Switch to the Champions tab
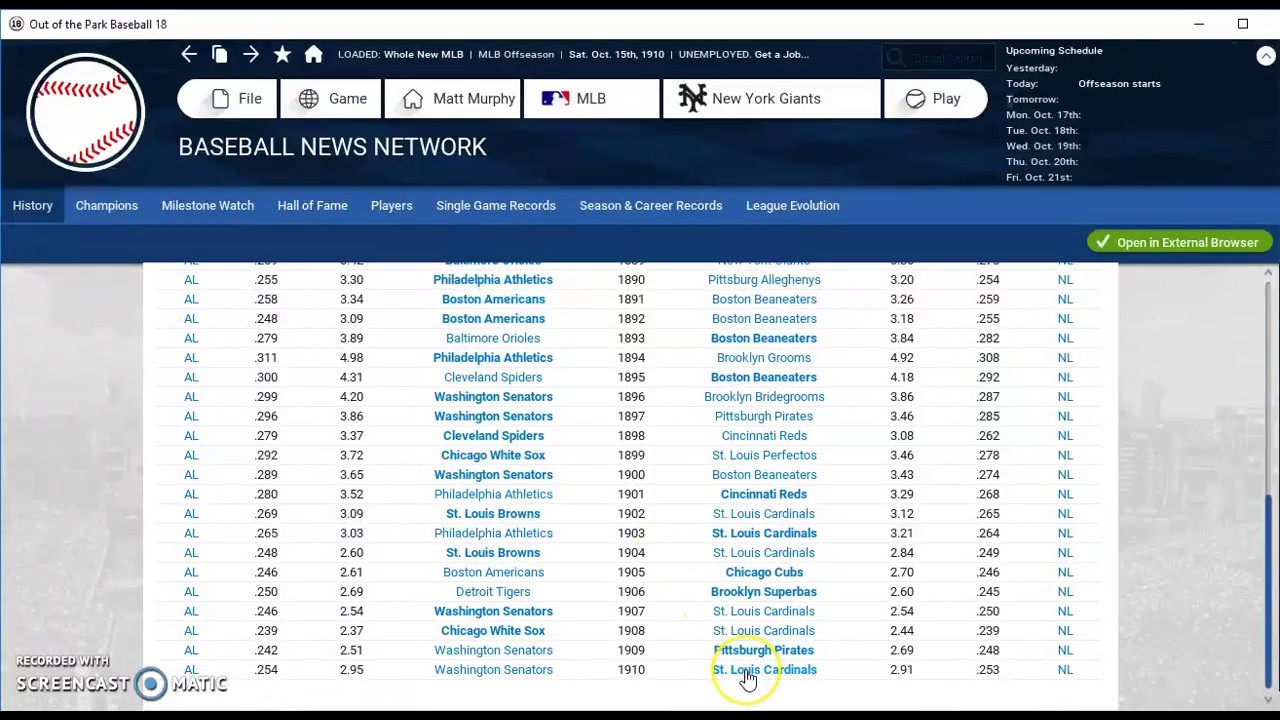Image resolution: width=1280 pixels, height=720 pixels. click(x=107, y=205)
